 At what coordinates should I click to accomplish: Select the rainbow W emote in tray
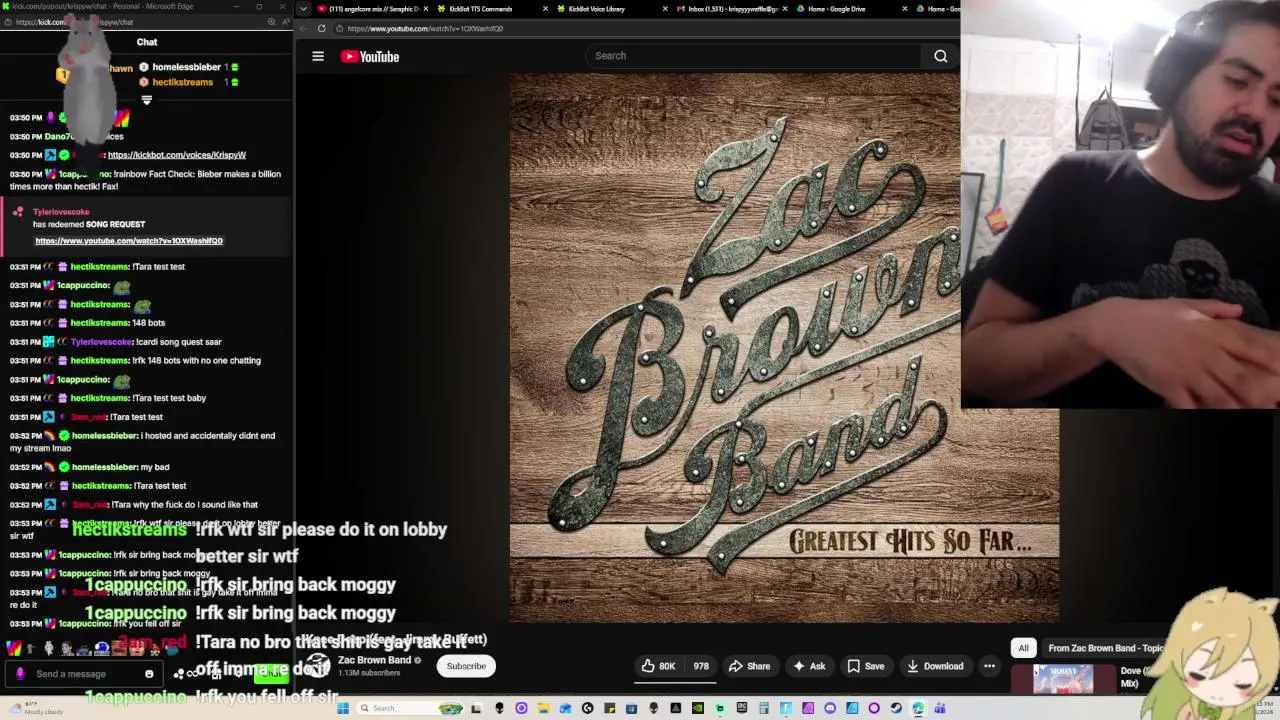pos(14,649)
